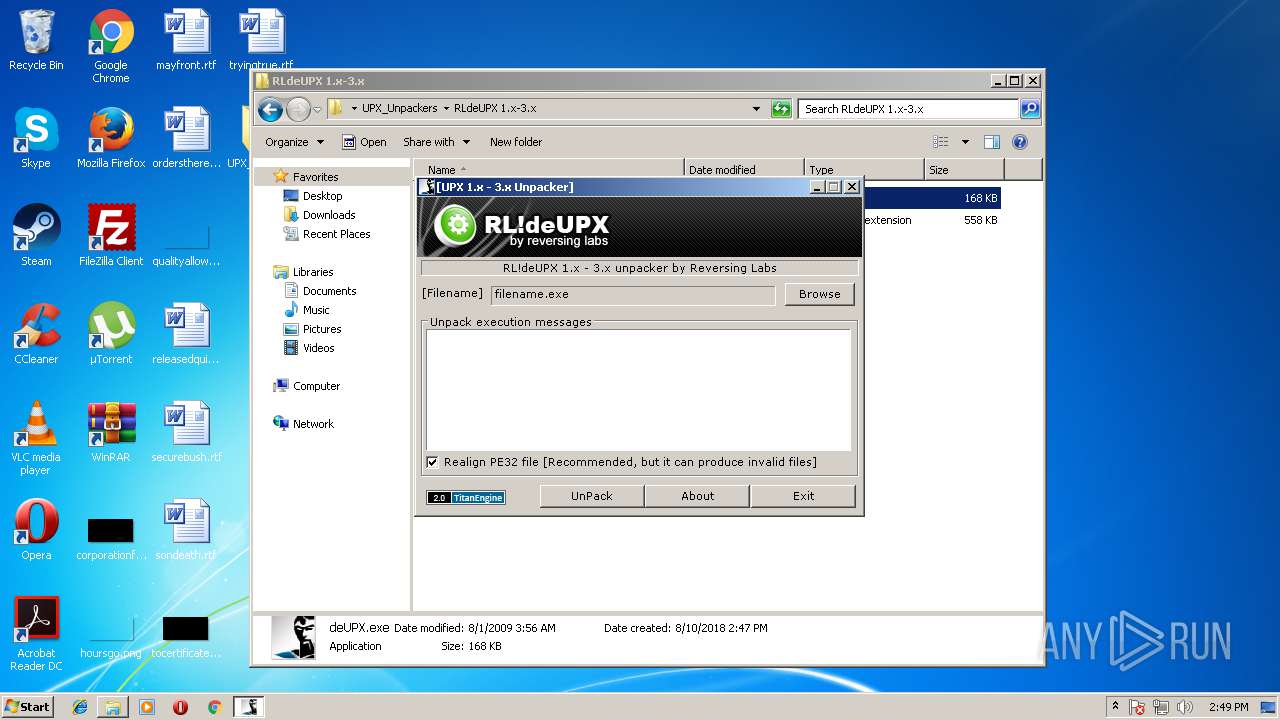Click the search magnifier icon
The image size is (1280, 720).
(1029, 109)
